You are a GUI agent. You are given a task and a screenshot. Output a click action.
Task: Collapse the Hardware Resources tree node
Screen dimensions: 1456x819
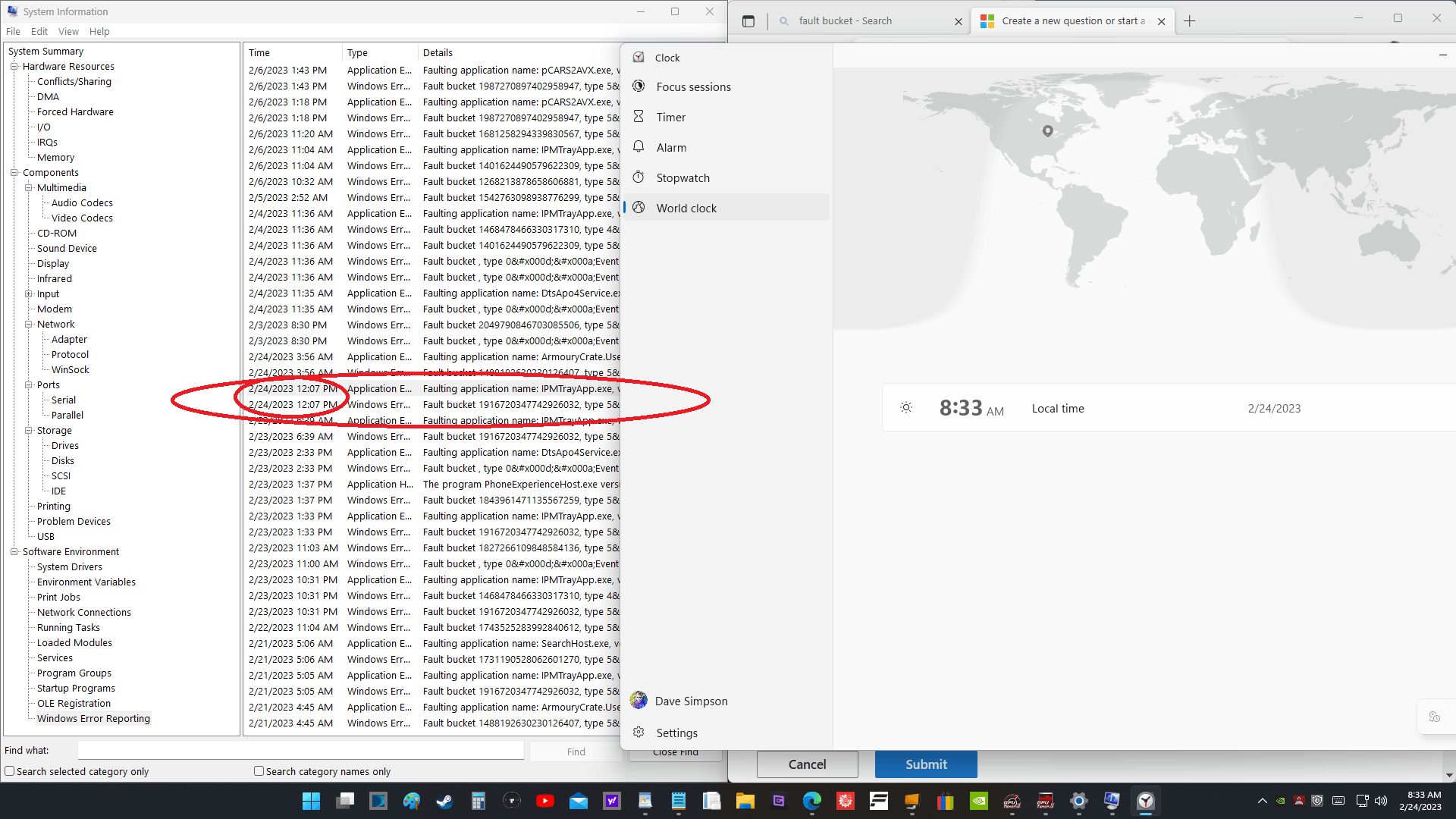pyautogui.click(x=14, y=67)
